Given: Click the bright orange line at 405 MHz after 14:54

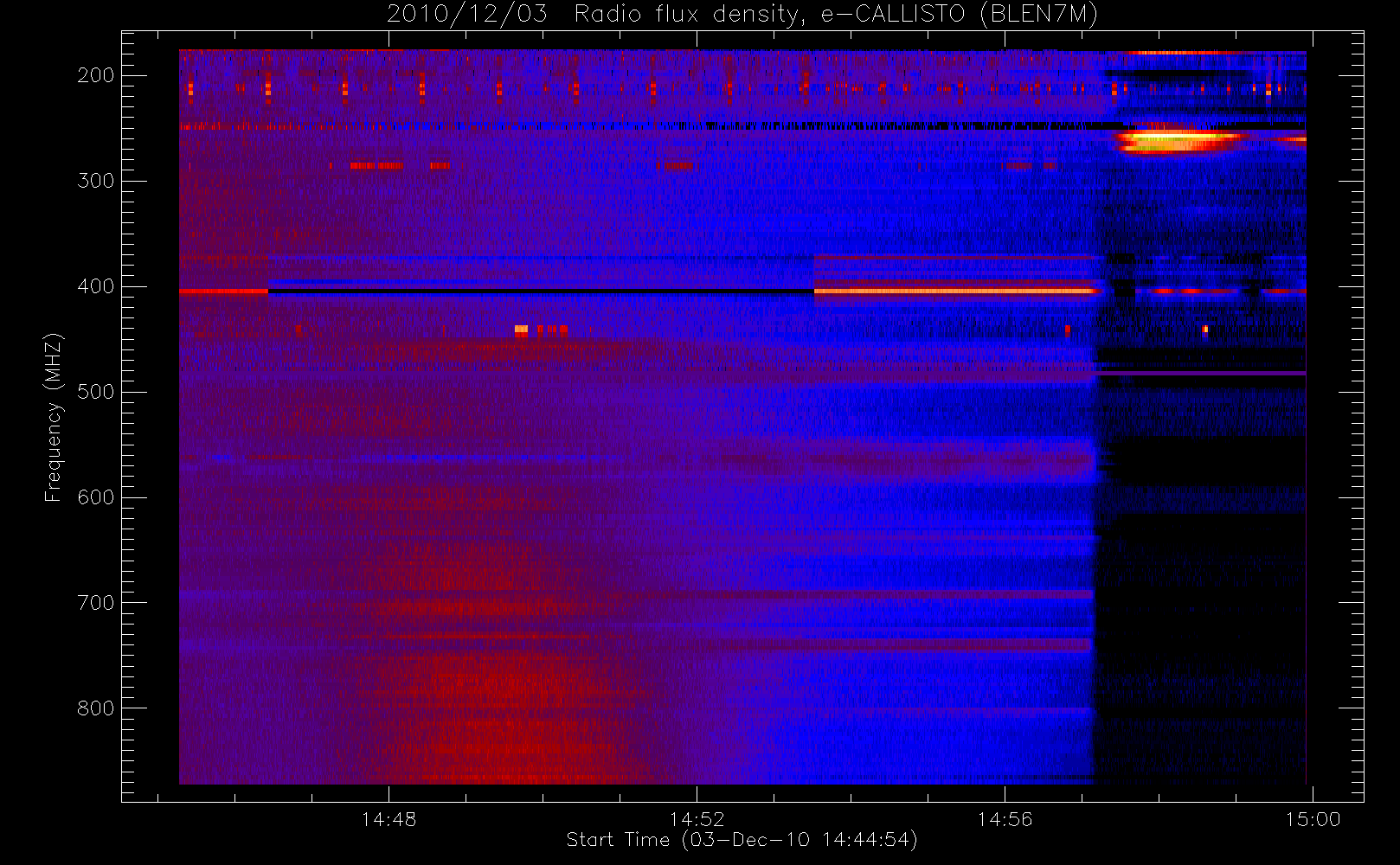Looking at the screenshot, I should (x=955, y=292).
